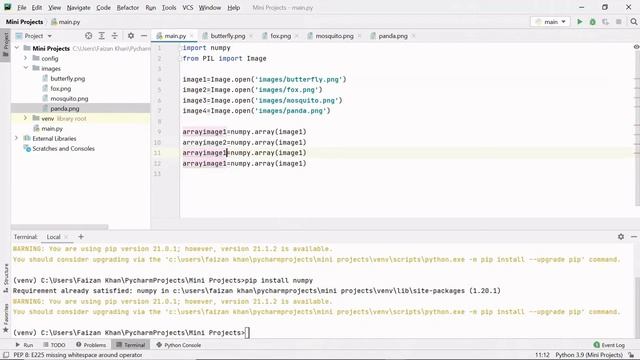
Task: Click code line 12 in the editor
Action: 244,163
